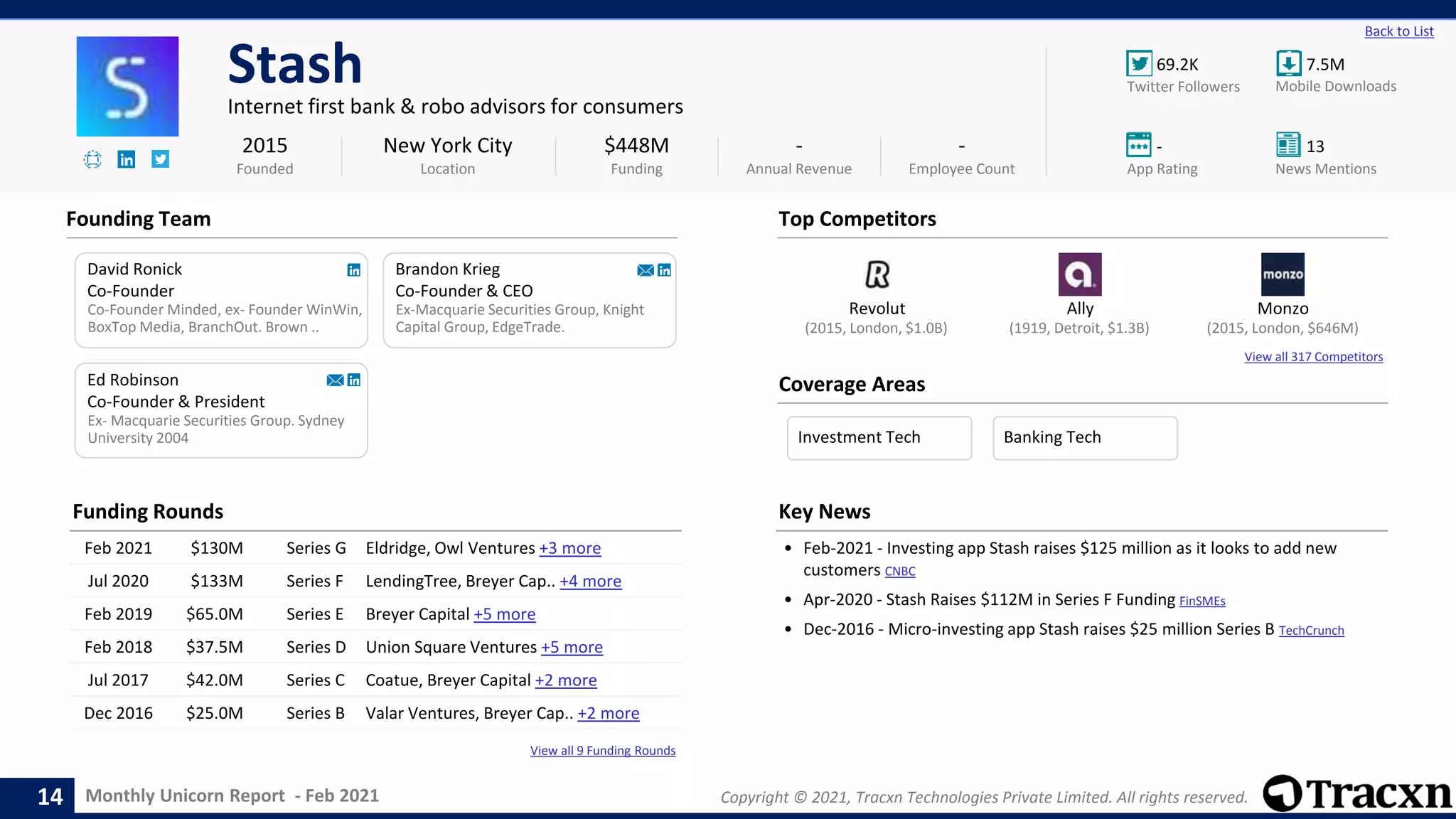Click the 13 news mentions value
Screen dimensions: 1456x819
(x=1315, y=146)
